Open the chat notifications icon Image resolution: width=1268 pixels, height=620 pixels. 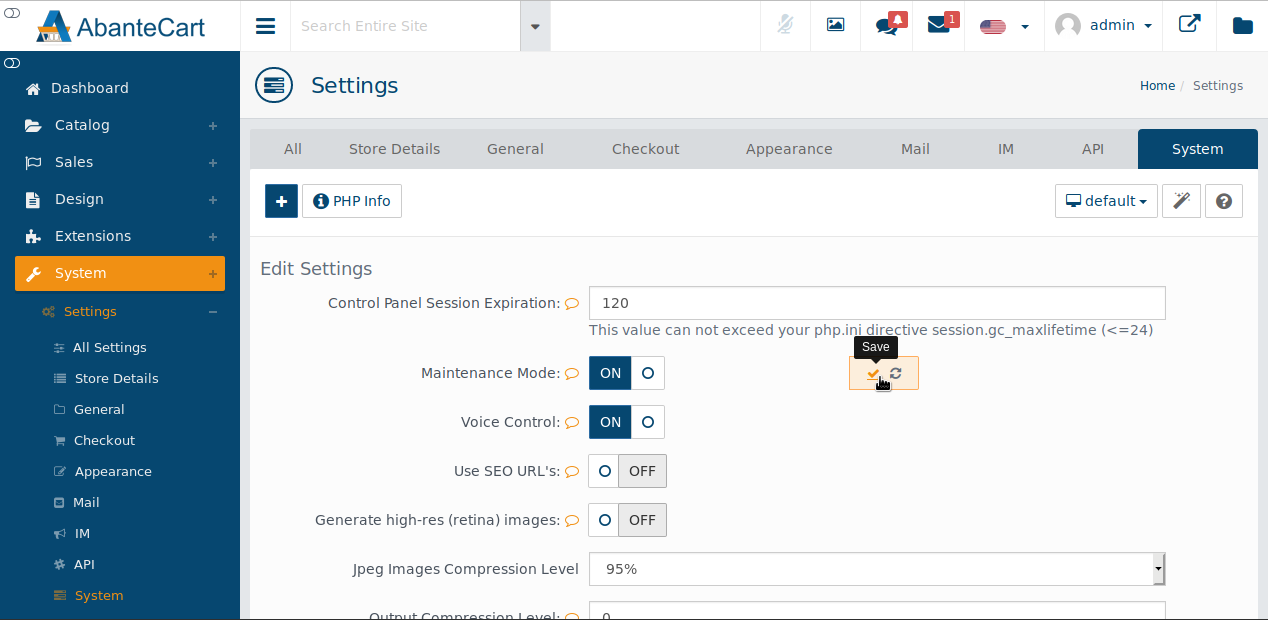887,26
